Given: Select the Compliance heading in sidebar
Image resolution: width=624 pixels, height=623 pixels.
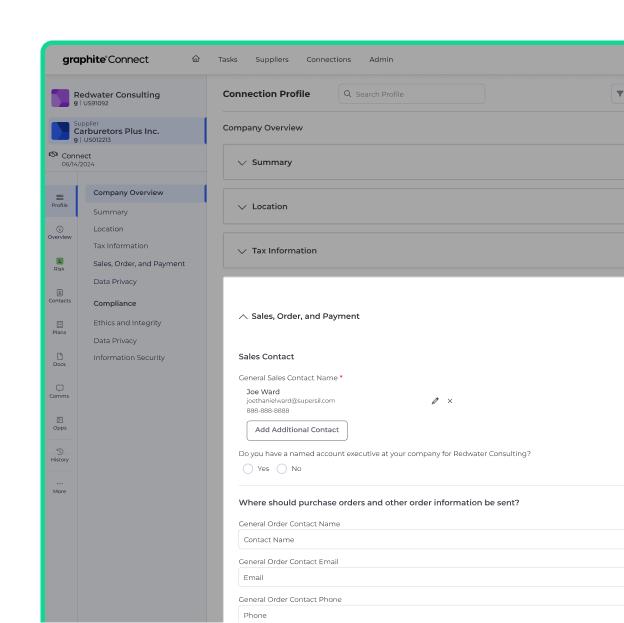Looking at the screenshot, I should [x=115, y=303].
